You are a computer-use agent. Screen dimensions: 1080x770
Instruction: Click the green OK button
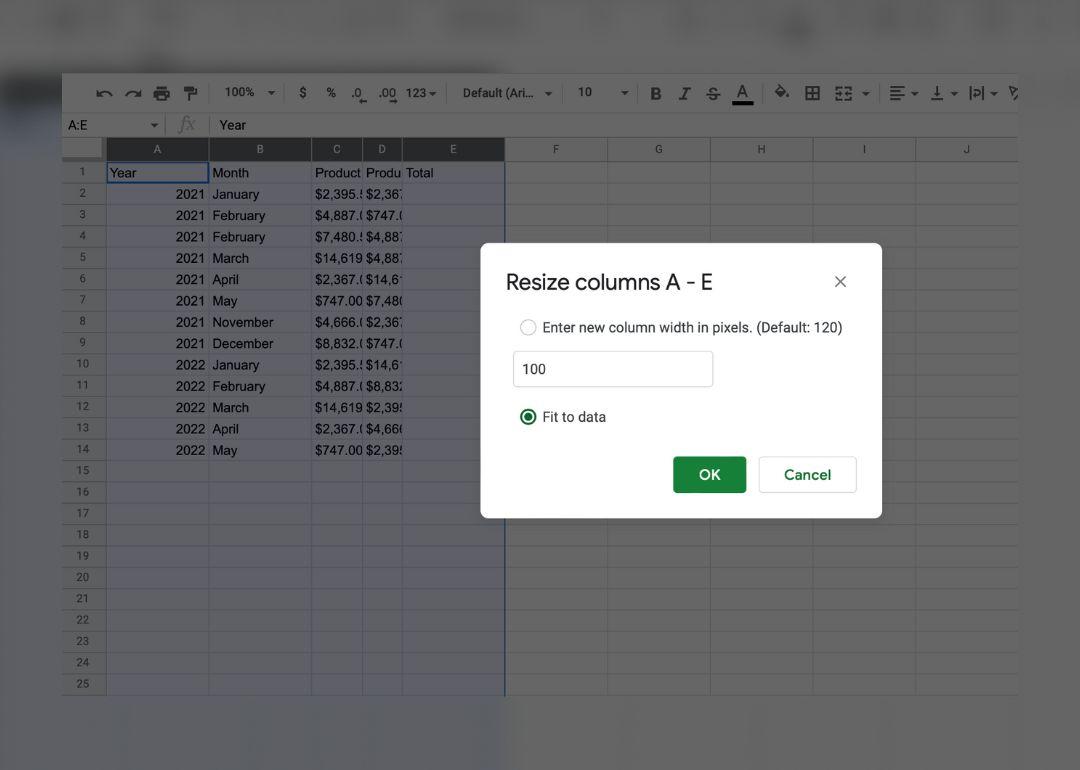[x=709, y=475]
